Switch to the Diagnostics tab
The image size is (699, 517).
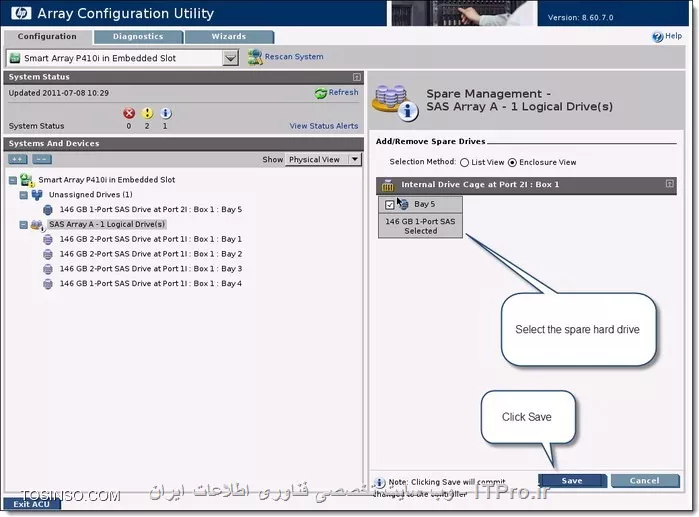[138, 37]
